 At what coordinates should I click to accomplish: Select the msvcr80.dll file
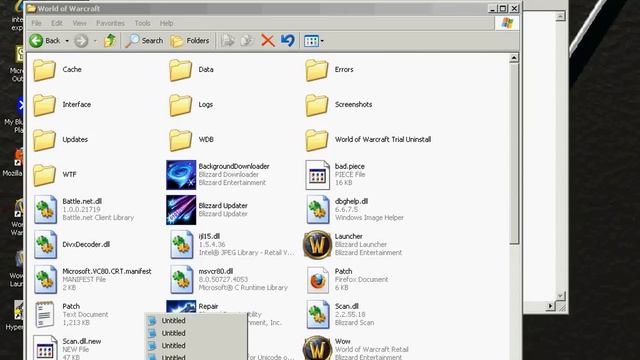(229, 280)
